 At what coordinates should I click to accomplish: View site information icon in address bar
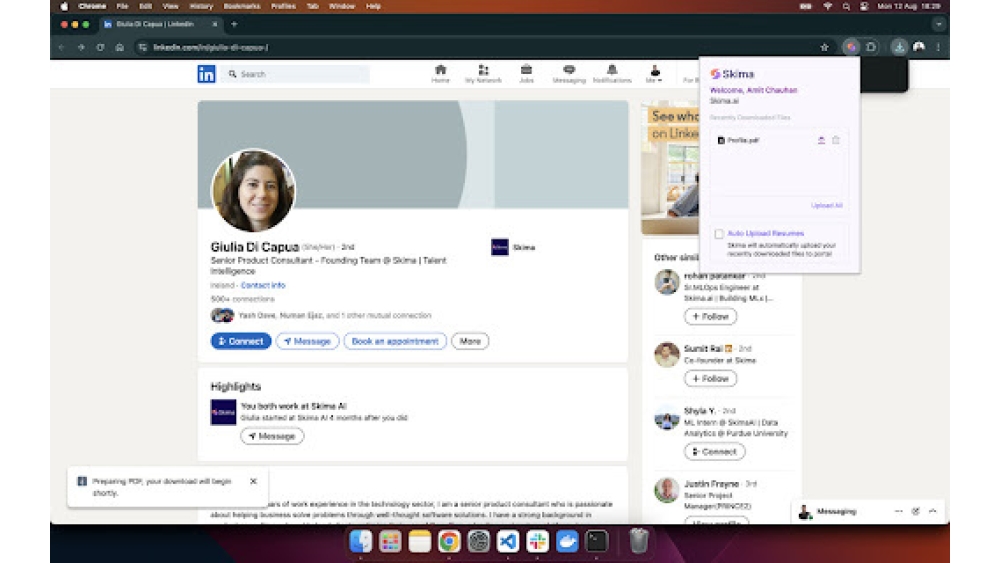tap(142, 47)
